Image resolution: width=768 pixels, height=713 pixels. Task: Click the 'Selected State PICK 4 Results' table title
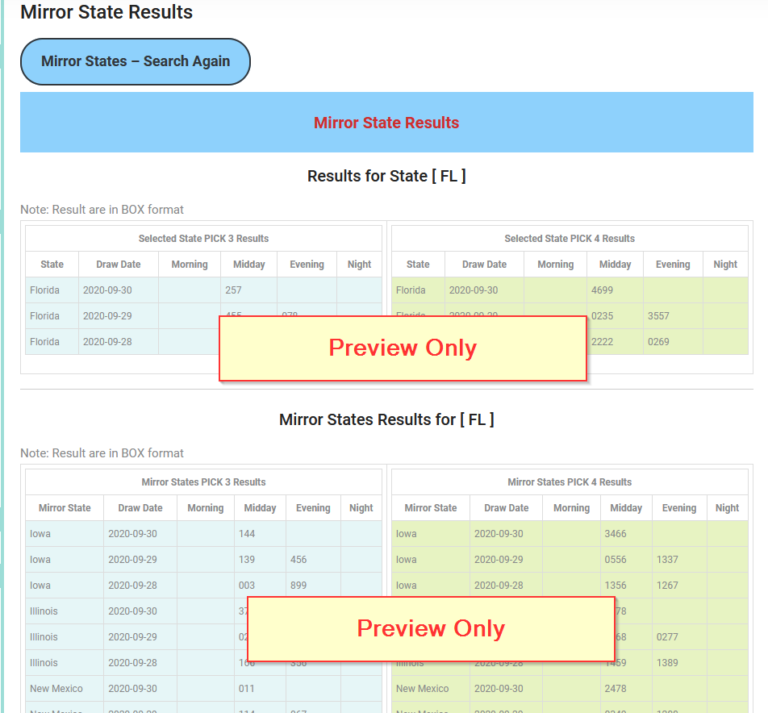point(570,238)
